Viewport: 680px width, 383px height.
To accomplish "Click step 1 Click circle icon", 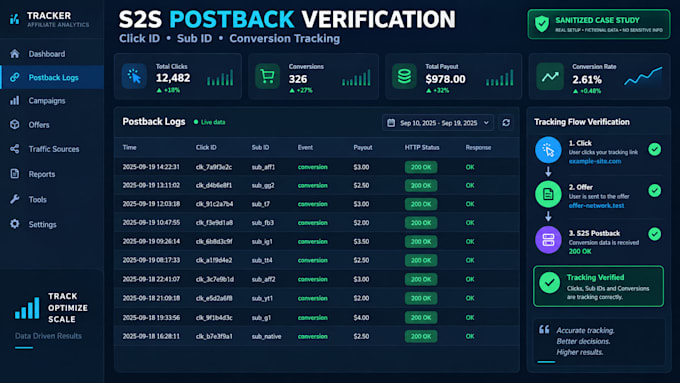I will (548, 150).
